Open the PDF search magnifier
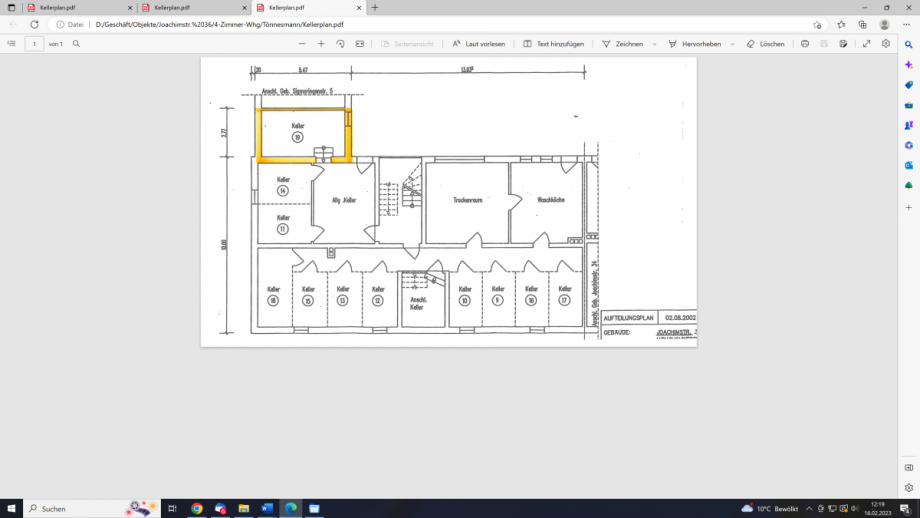The height and width of the screenshot is (518, 920). [76, 44]
